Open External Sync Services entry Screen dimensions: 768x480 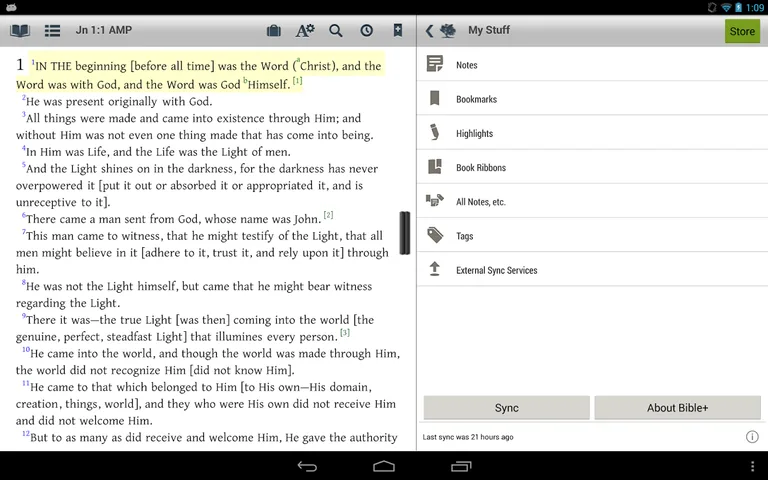tap(592, 270)
